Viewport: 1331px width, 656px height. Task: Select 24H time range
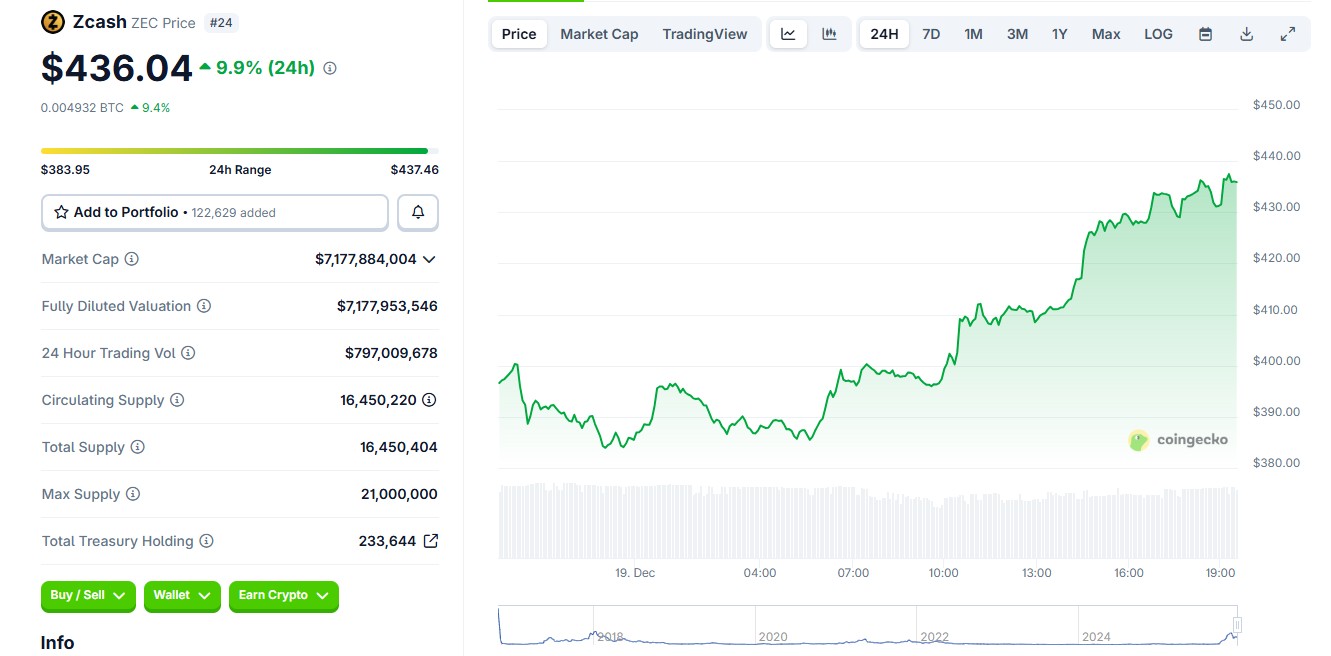884,34
